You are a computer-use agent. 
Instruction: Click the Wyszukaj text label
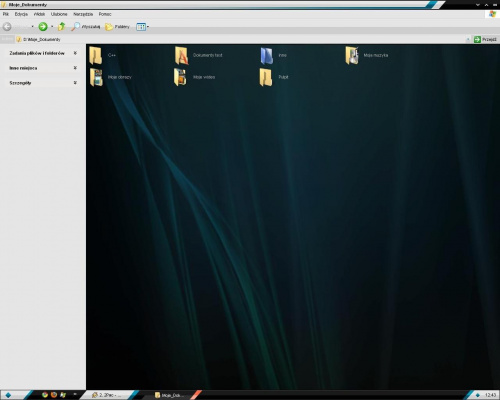(x=91, y=27)
